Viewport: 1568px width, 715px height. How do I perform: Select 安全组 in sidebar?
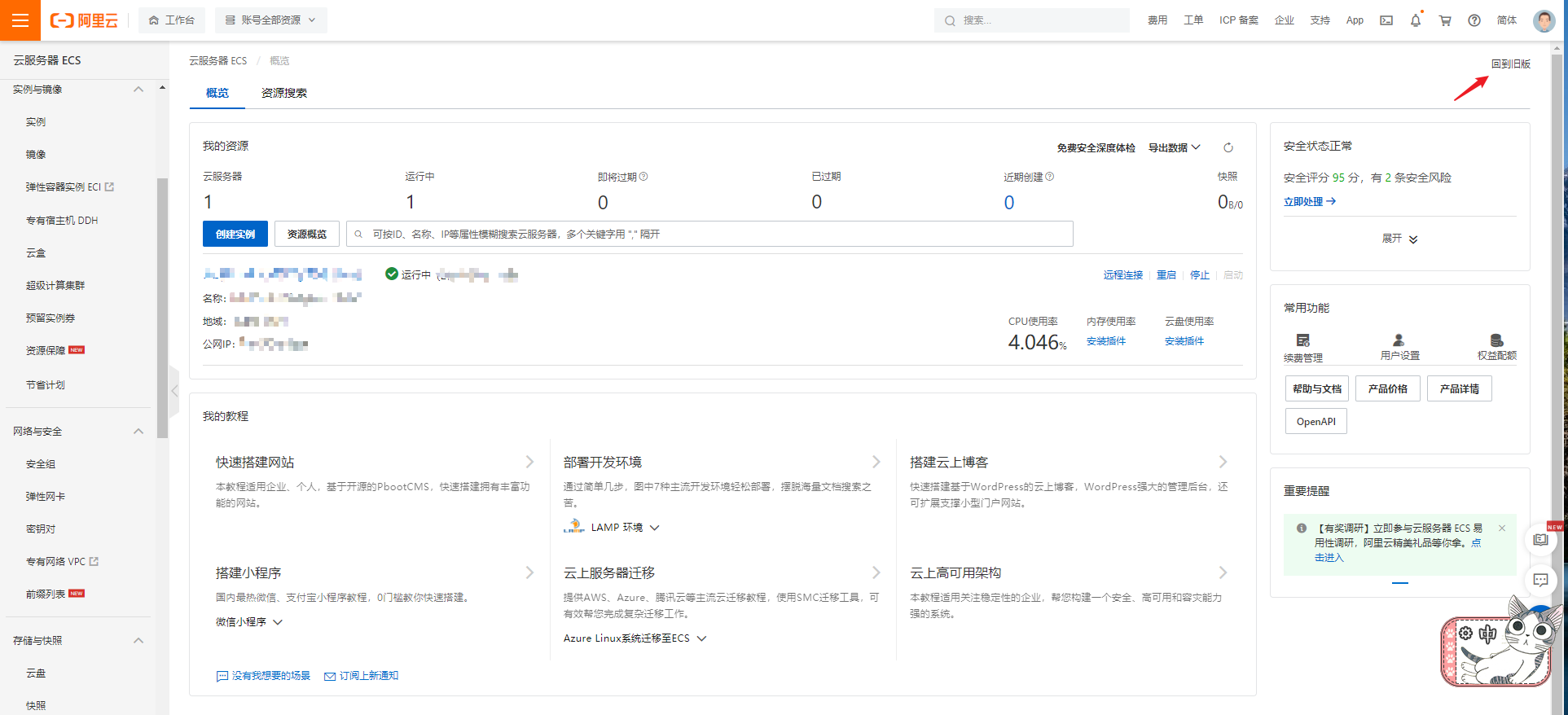[41, 464]
